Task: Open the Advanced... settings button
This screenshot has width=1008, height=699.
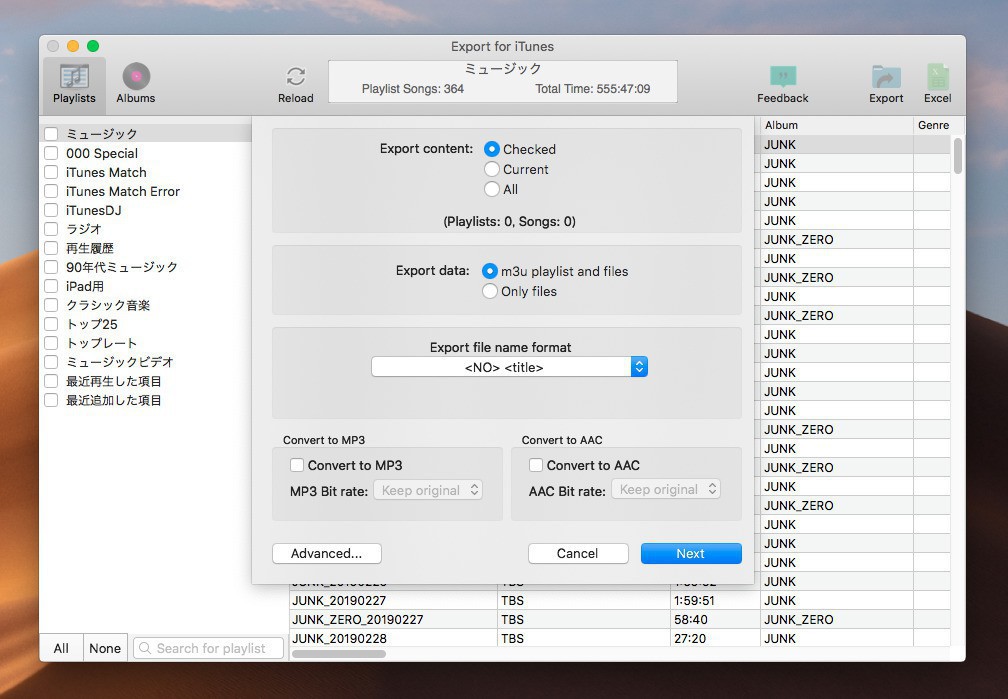Action: [x=326, y=553]
